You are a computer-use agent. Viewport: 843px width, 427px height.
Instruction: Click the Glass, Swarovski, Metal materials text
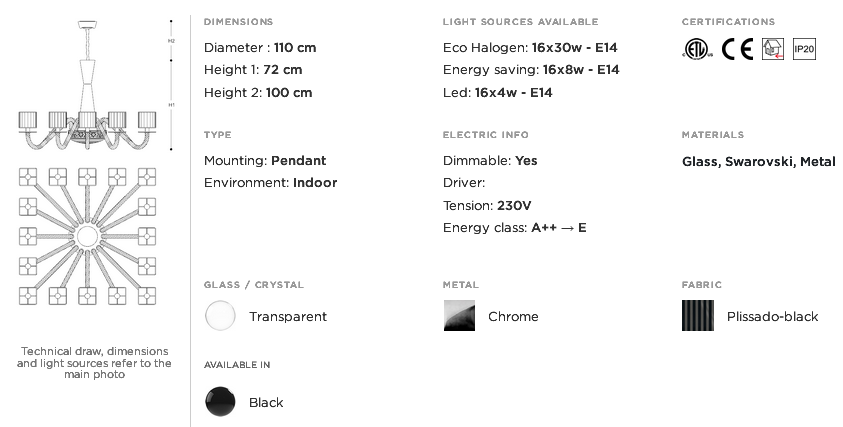pyautogui.click(x=759, y=161)
